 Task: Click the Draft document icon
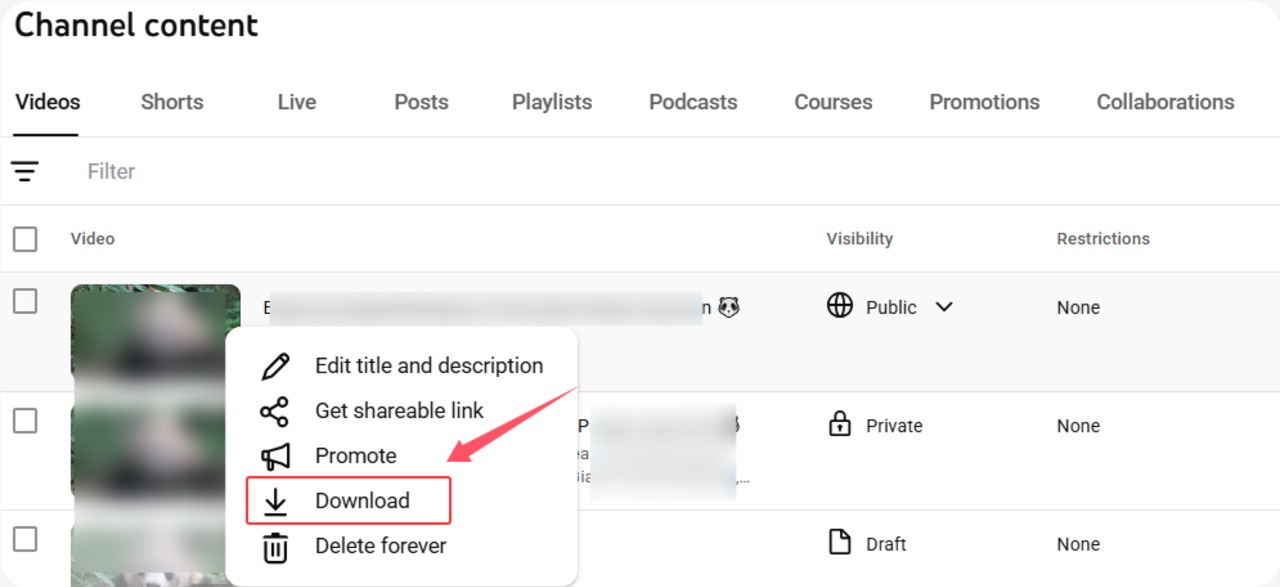click(x=840, y=543)
